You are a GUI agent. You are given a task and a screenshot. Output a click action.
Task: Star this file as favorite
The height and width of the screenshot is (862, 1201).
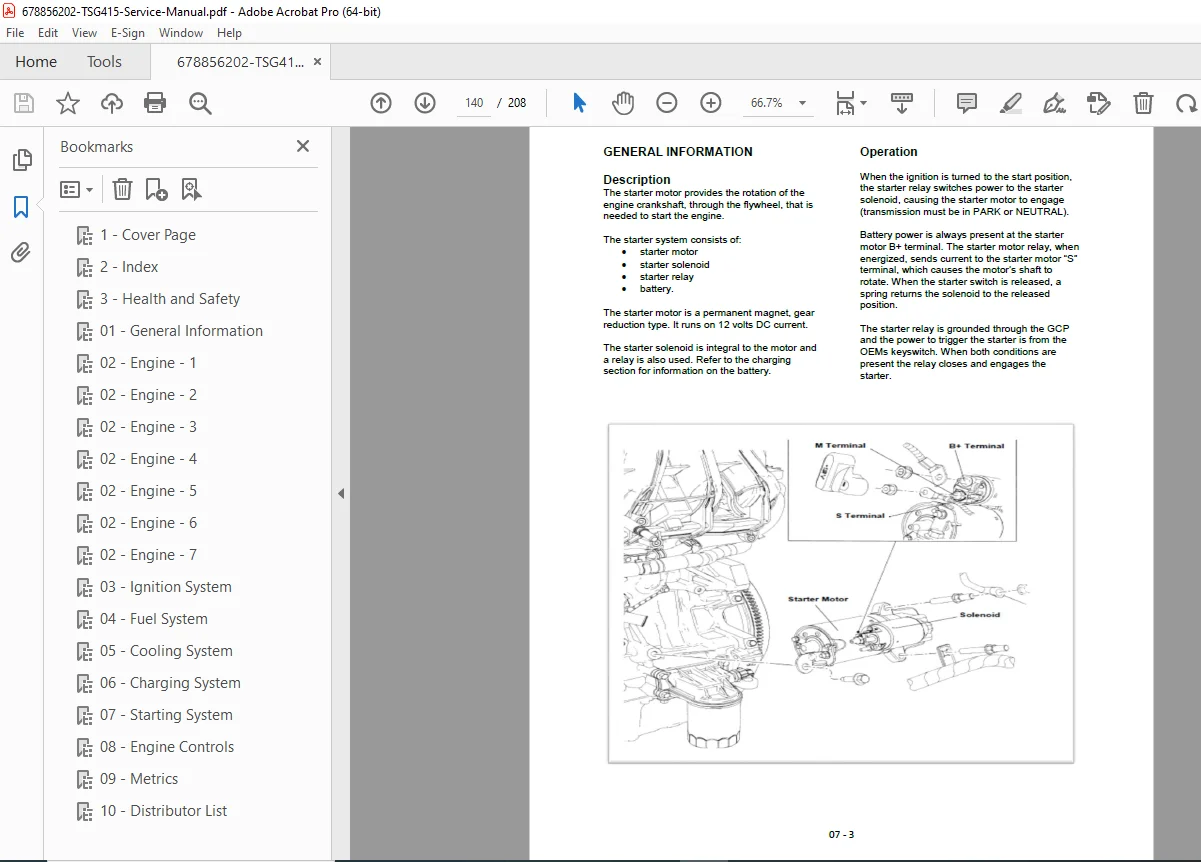pos(68,103)
